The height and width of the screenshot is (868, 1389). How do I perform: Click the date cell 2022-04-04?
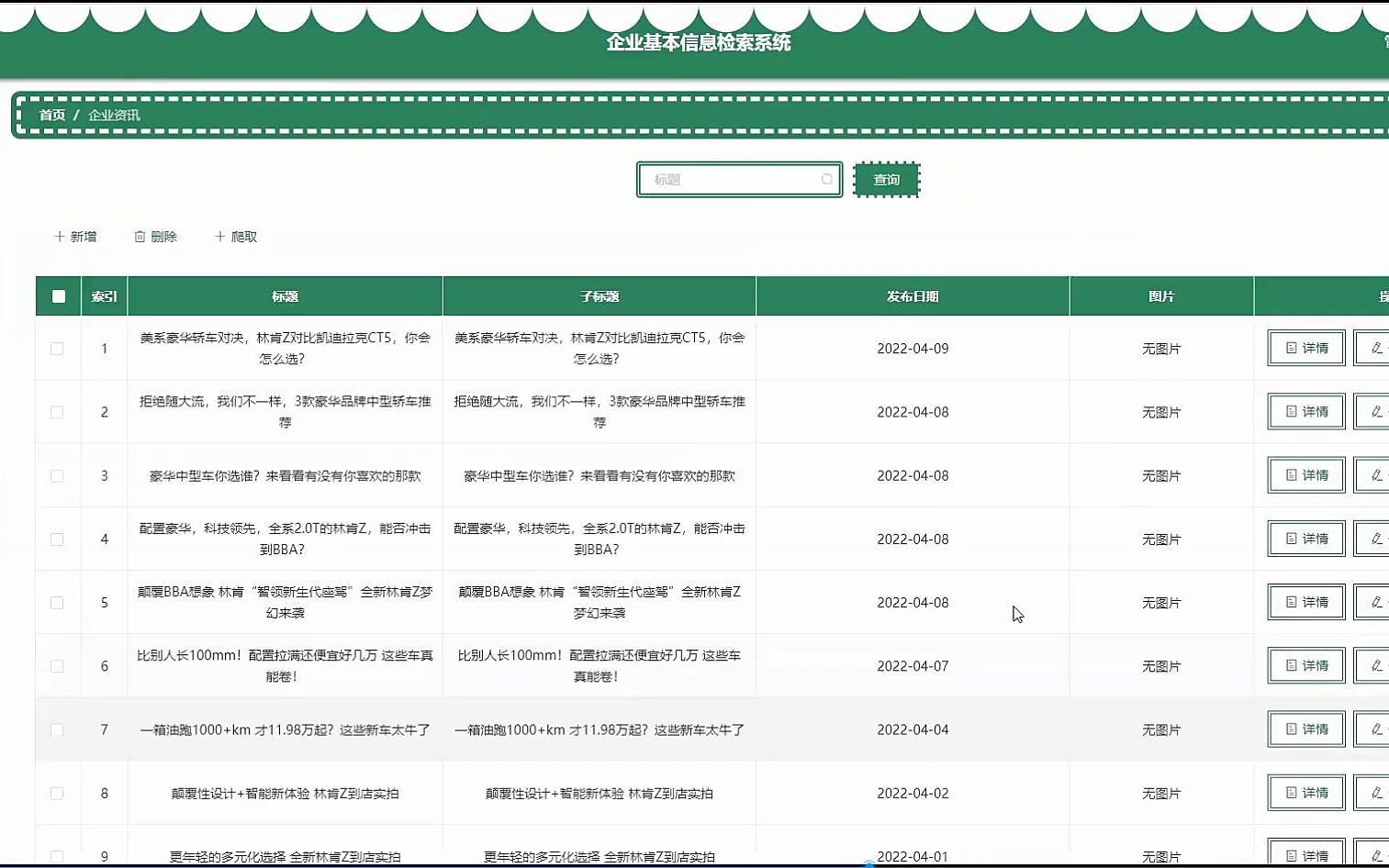click(x=913, y=729)
